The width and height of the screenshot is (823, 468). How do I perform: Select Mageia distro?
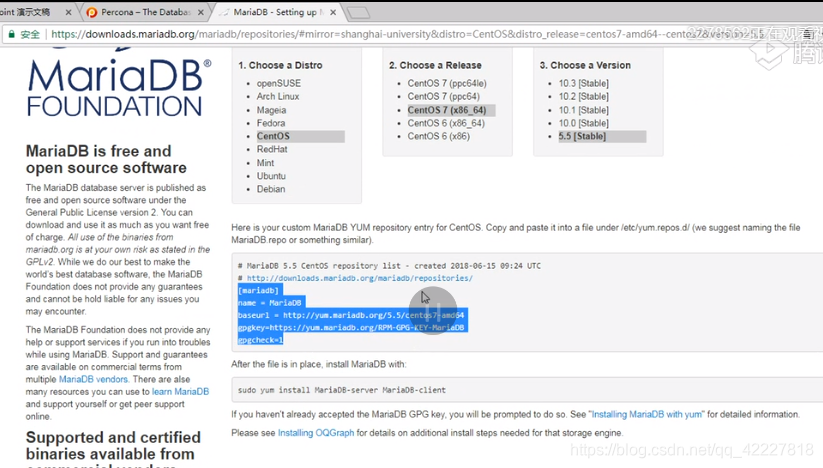point(271,110)
